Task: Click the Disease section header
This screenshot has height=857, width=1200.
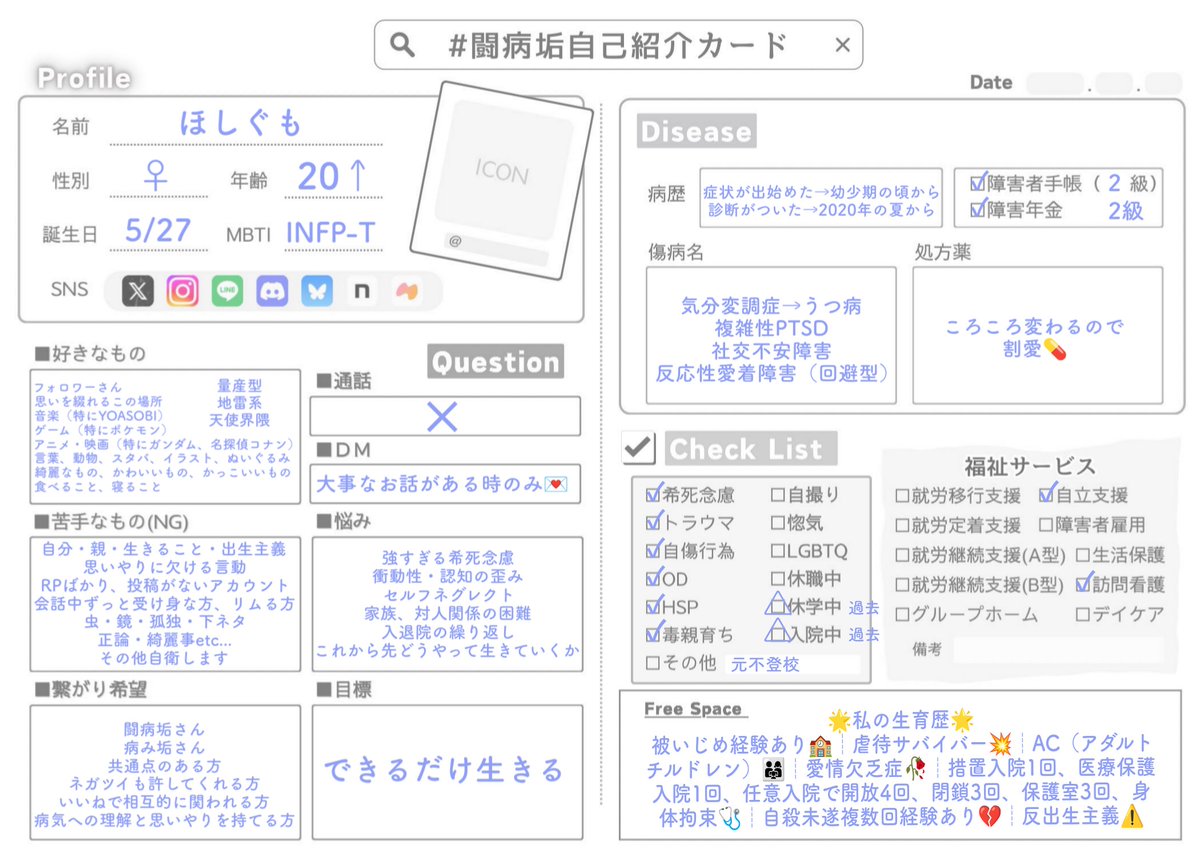Action: (695, 131)
